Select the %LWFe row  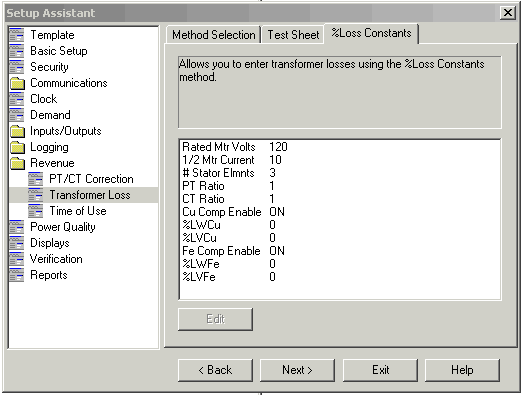340,264
